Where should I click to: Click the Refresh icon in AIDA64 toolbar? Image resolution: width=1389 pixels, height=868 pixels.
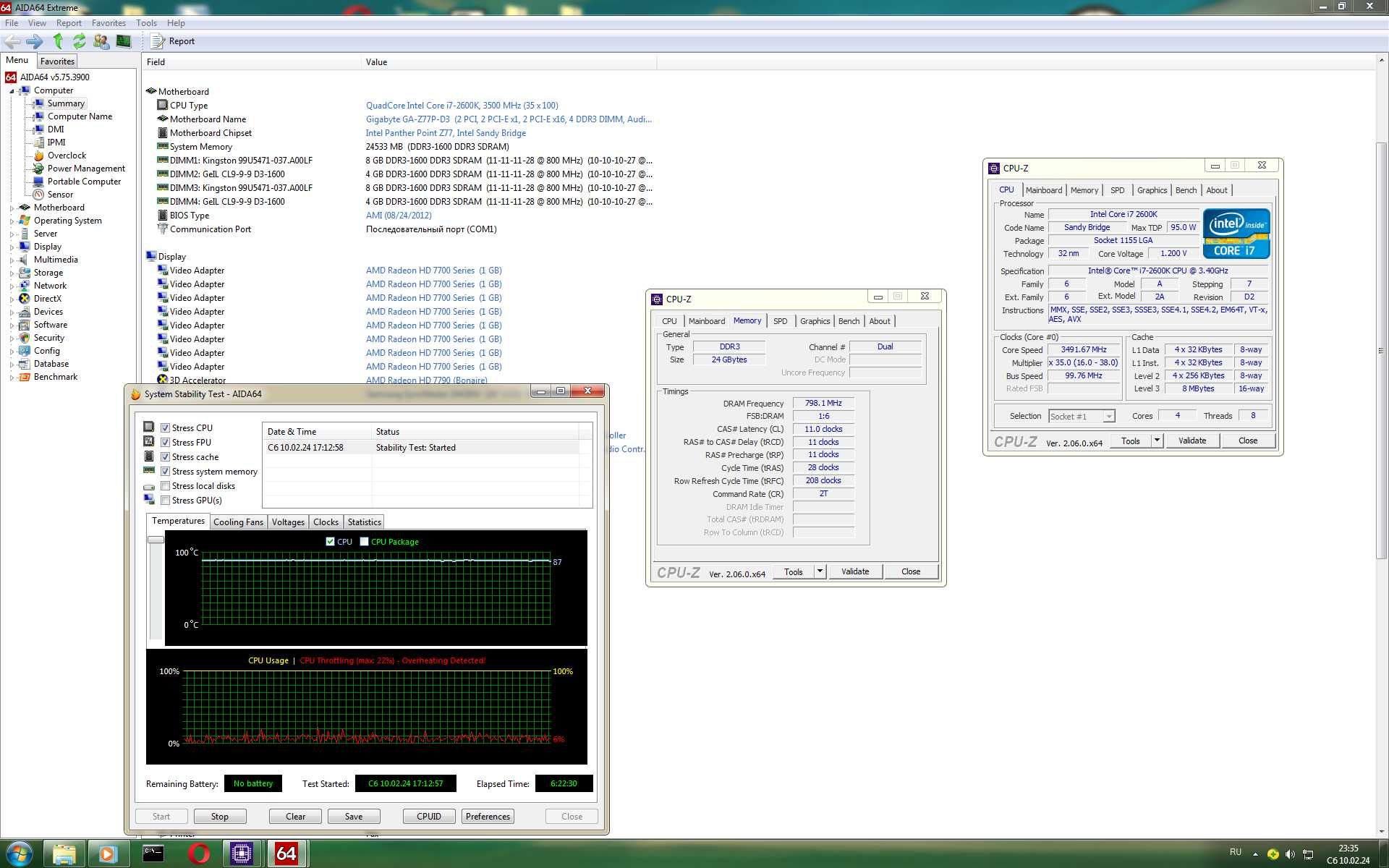[79, 41]
